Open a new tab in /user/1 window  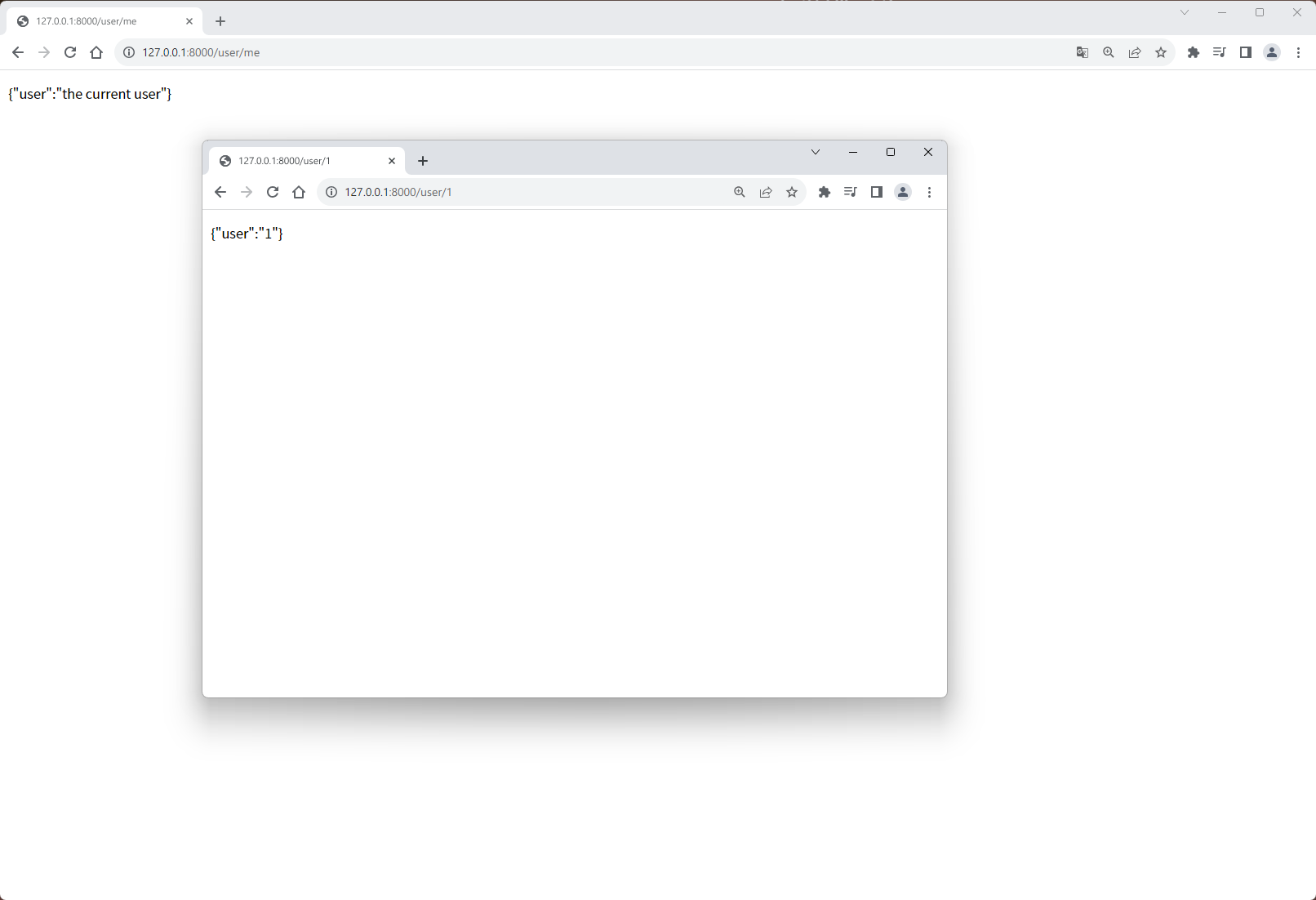pos(423,161)
